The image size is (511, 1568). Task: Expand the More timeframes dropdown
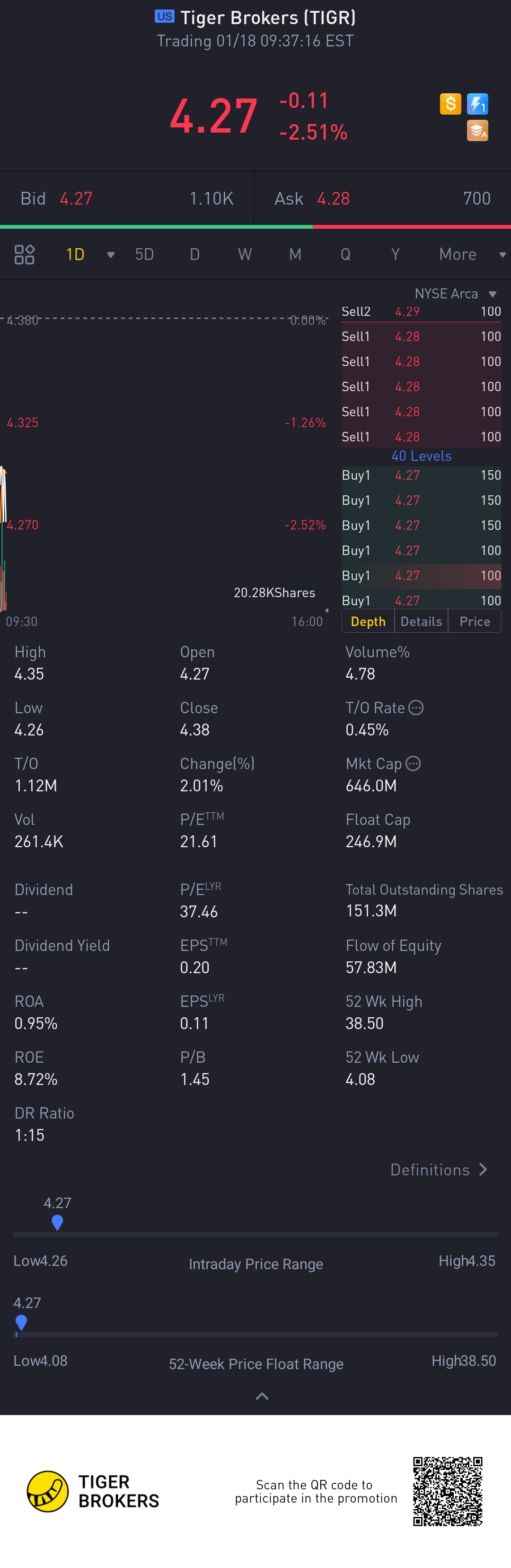pyautogui.click(x=502, y=254)
